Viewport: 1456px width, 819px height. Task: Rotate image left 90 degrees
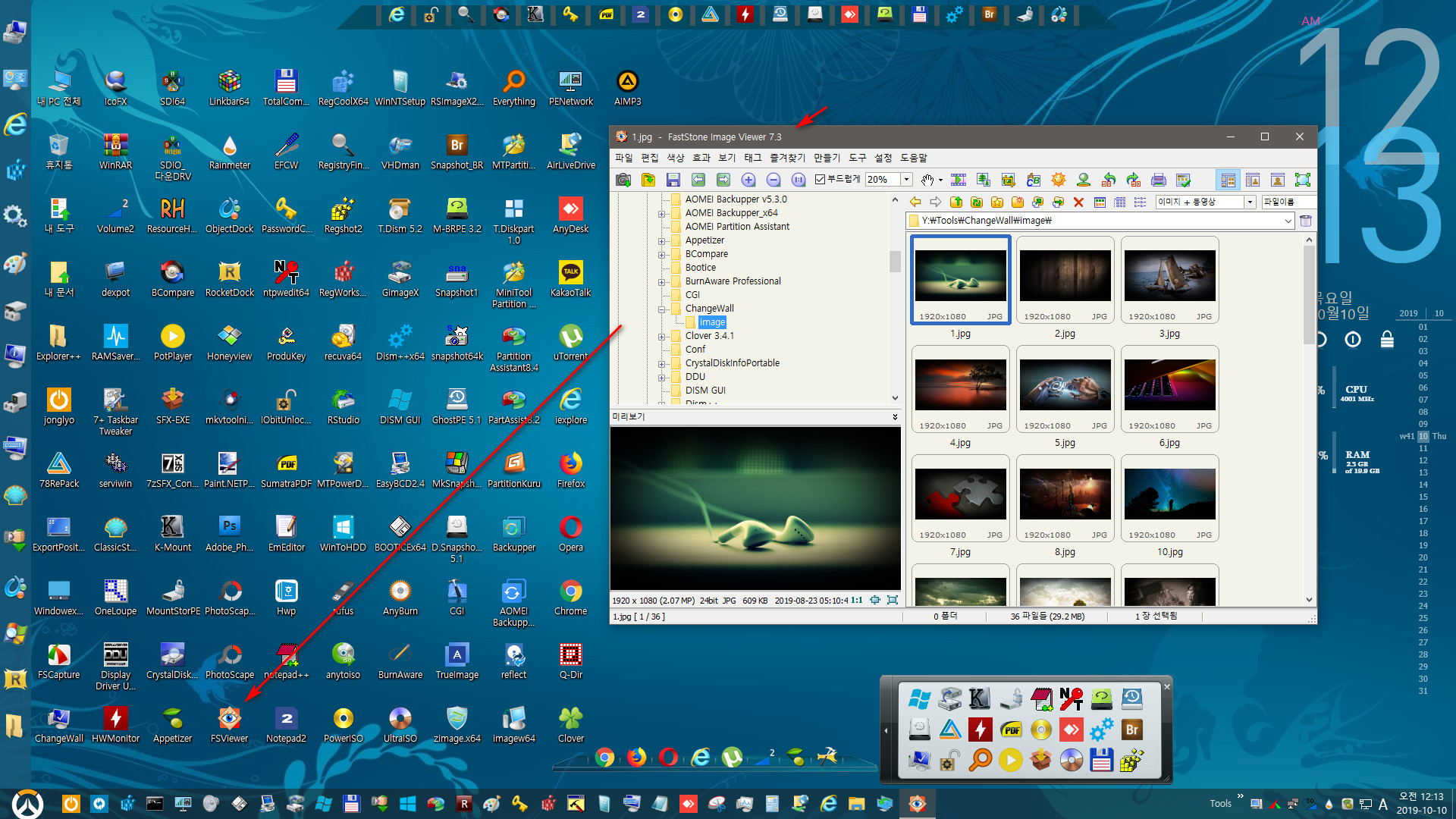pos(1109,180)
